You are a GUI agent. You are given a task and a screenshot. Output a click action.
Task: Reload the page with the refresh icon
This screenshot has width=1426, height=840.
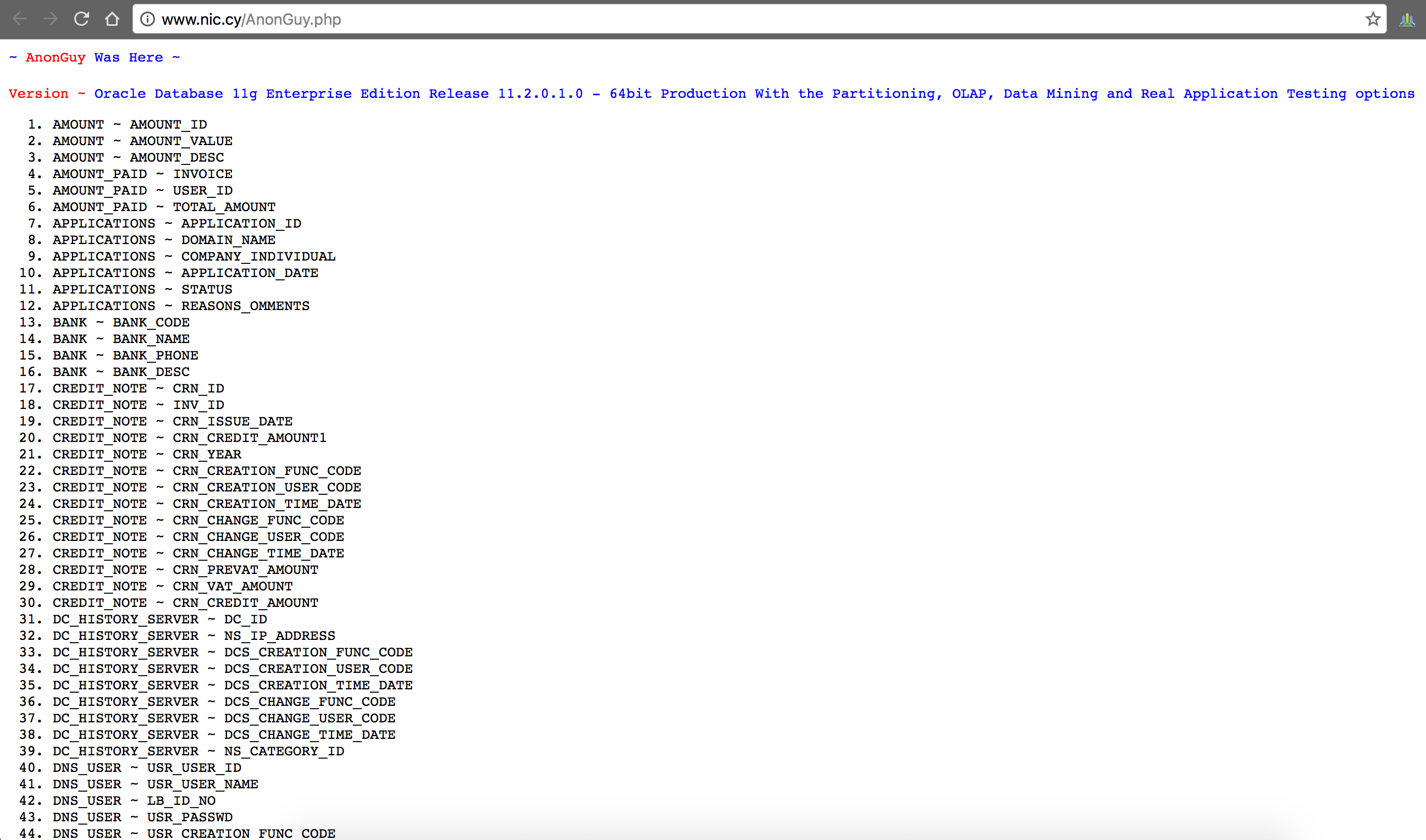(81, 19)
